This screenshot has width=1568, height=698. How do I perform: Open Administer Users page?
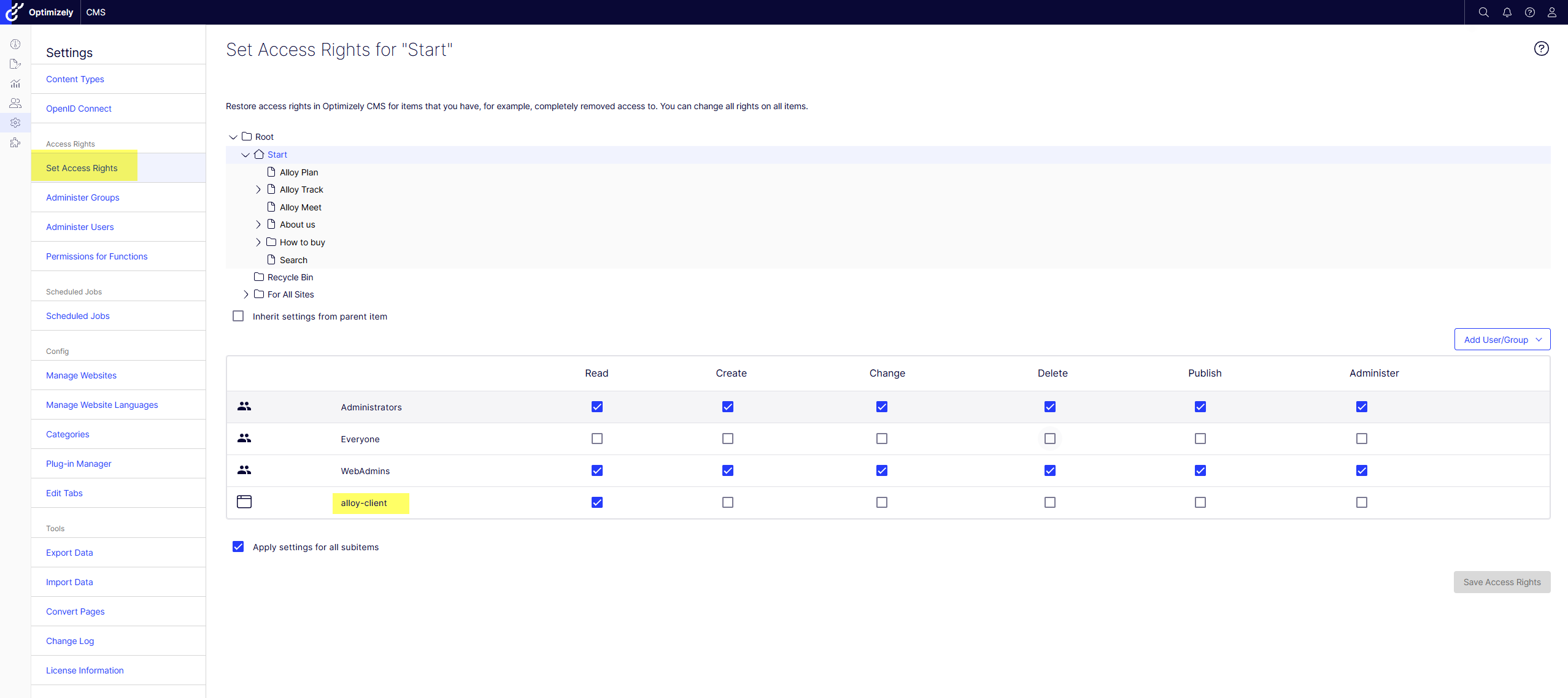(x=80, y=227)
